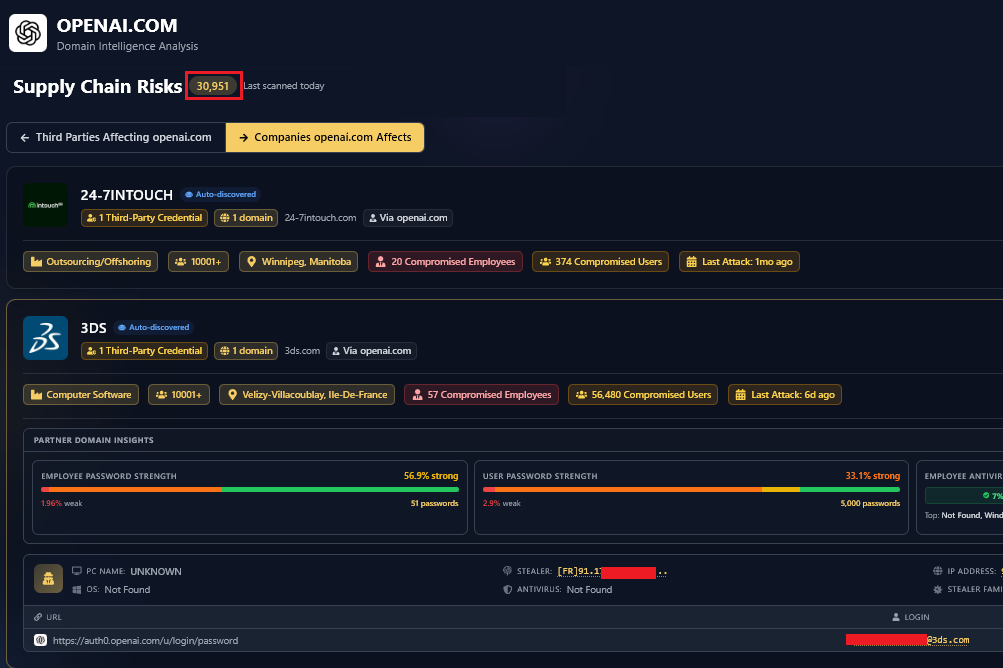1003x668 pixels.
Task: Click the 3DS company name
Action: [93, 328]
